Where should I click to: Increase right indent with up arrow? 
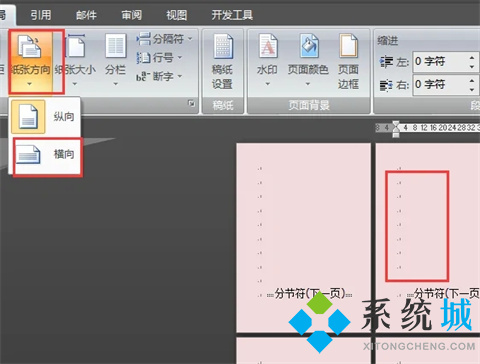coord(472,81)
